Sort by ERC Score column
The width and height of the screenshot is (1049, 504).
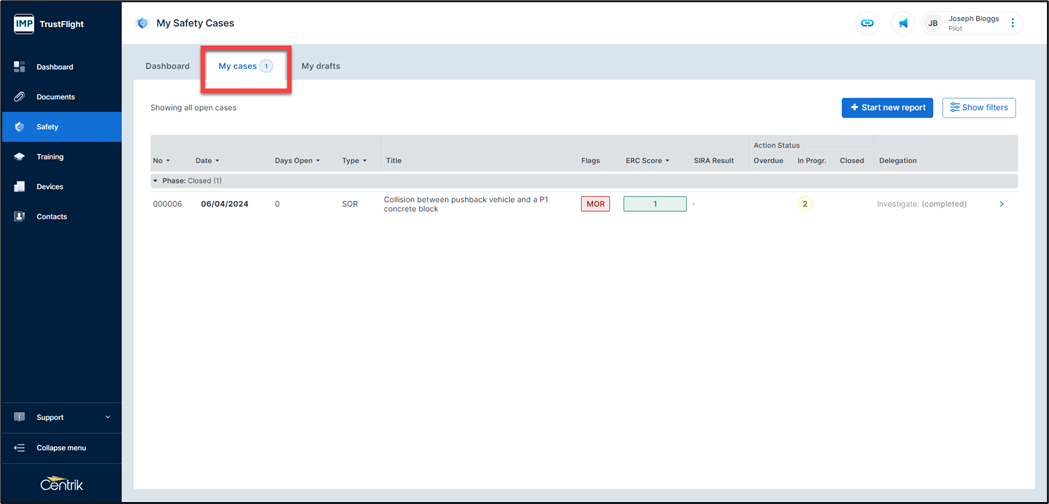647,160
